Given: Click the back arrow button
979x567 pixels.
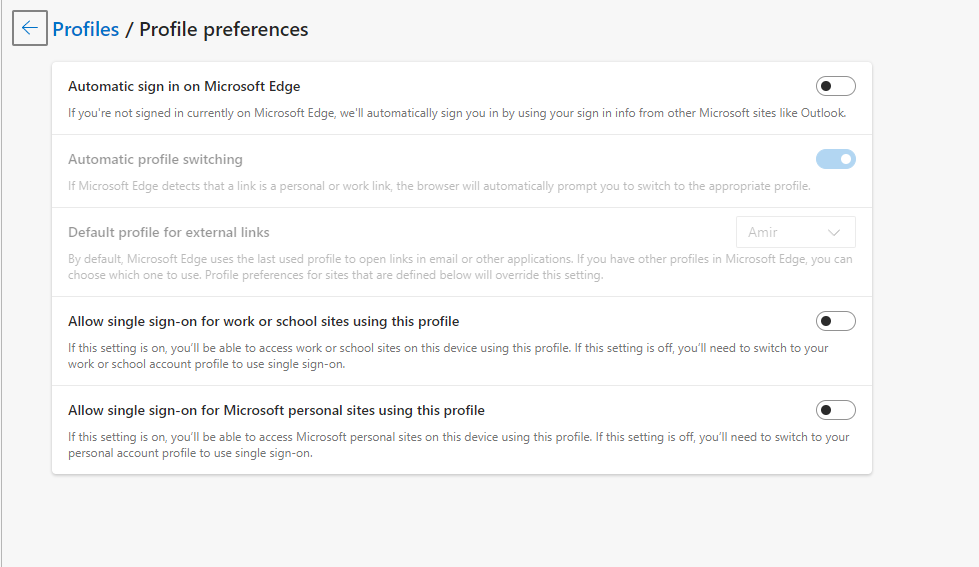Looking at the screenshot, I should 29,28.
